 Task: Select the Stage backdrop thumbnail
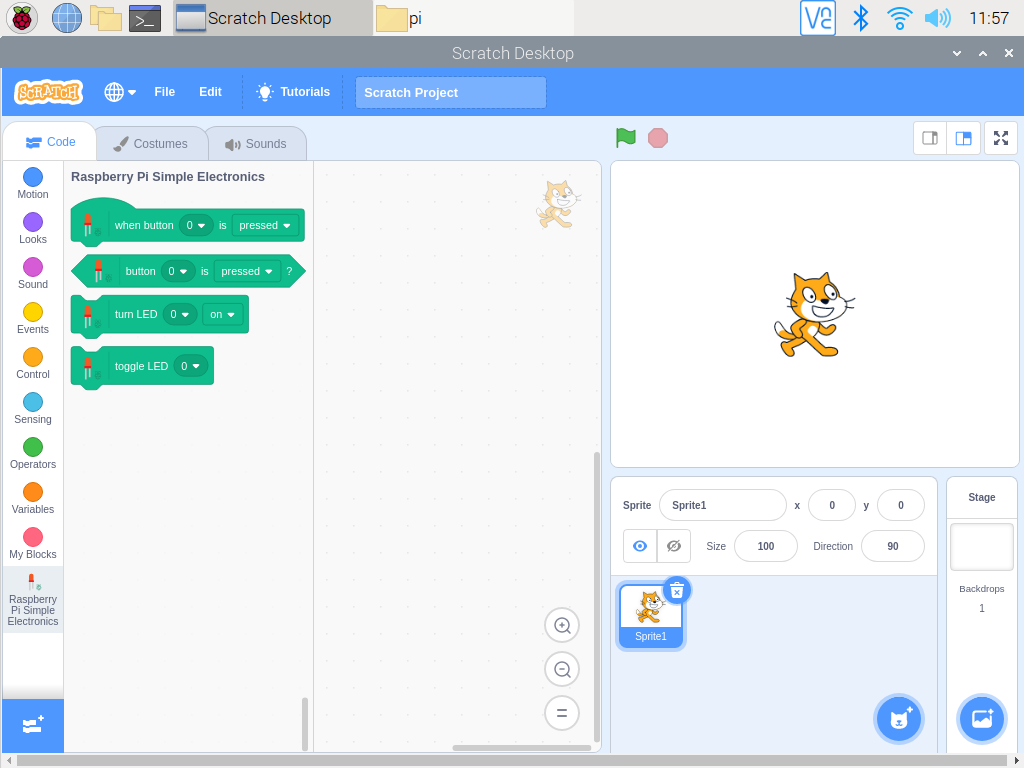982,547
